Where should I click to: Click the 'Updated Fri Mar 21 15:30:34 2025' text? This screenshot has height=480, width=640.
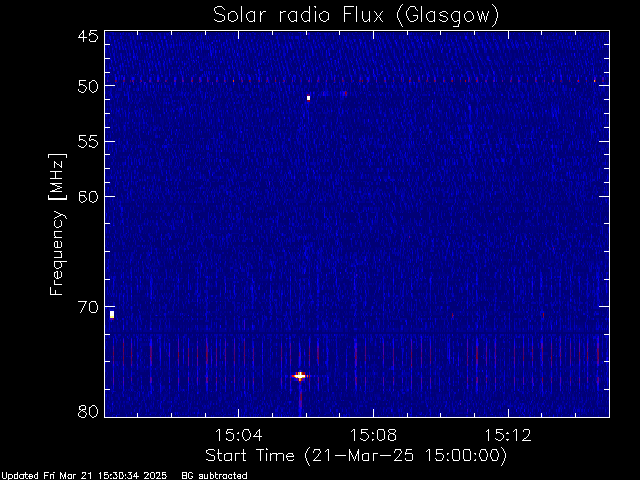(x=84, y=476)
